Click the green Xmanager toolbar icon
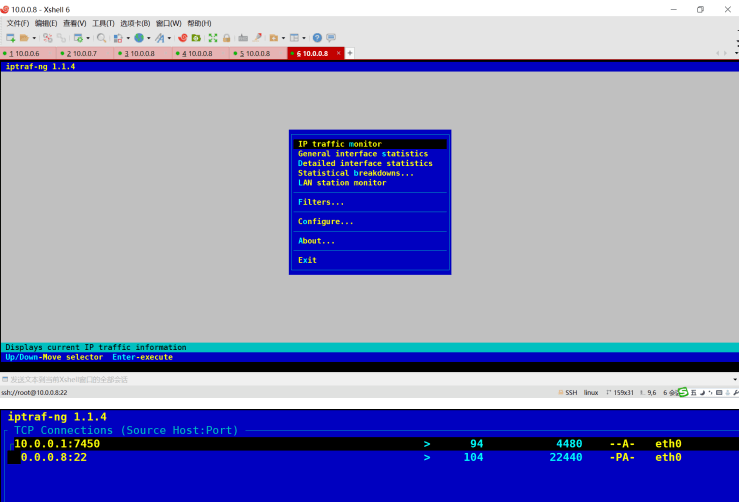 (196, 38)
